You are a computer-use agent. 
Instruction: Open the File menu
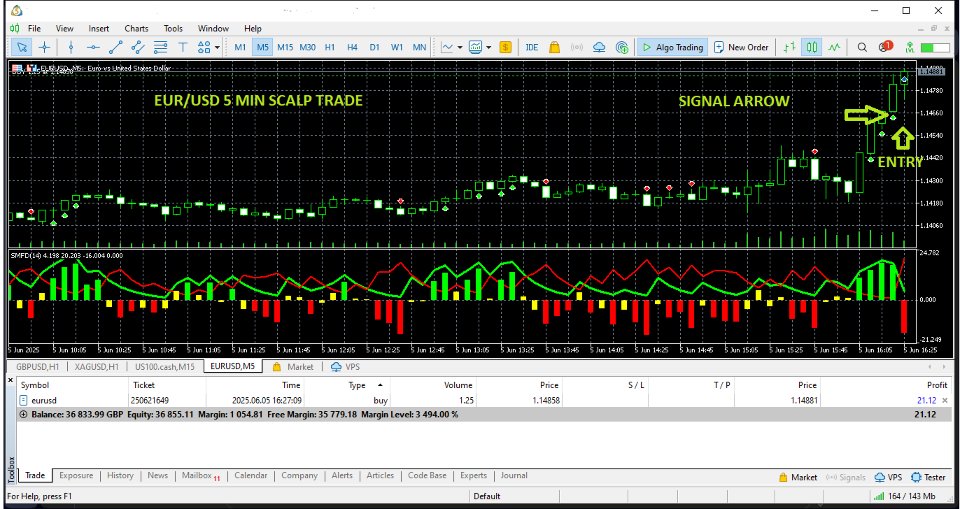click(34, 28)
